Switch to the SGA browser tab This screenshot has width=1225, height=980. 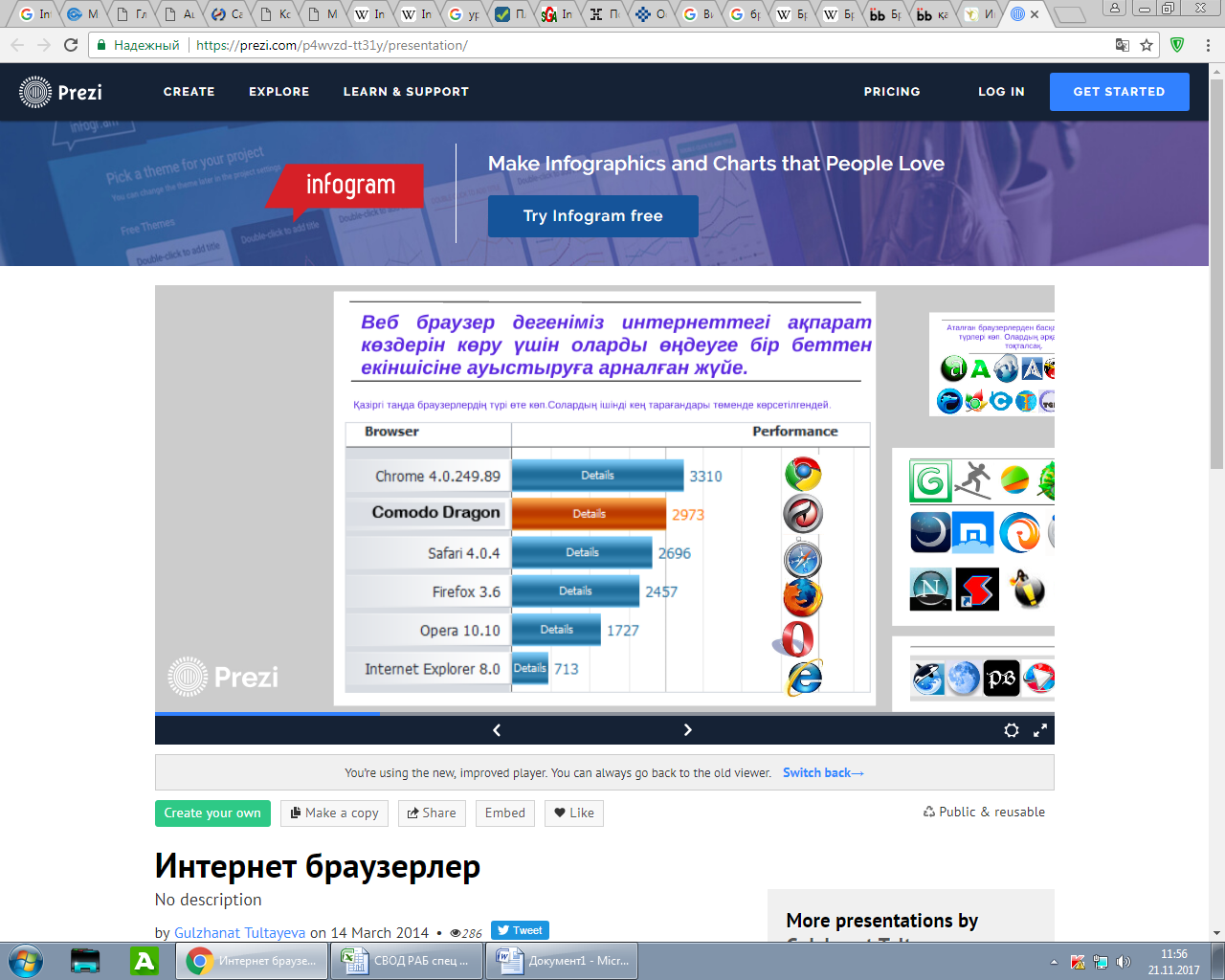point(557,14)
